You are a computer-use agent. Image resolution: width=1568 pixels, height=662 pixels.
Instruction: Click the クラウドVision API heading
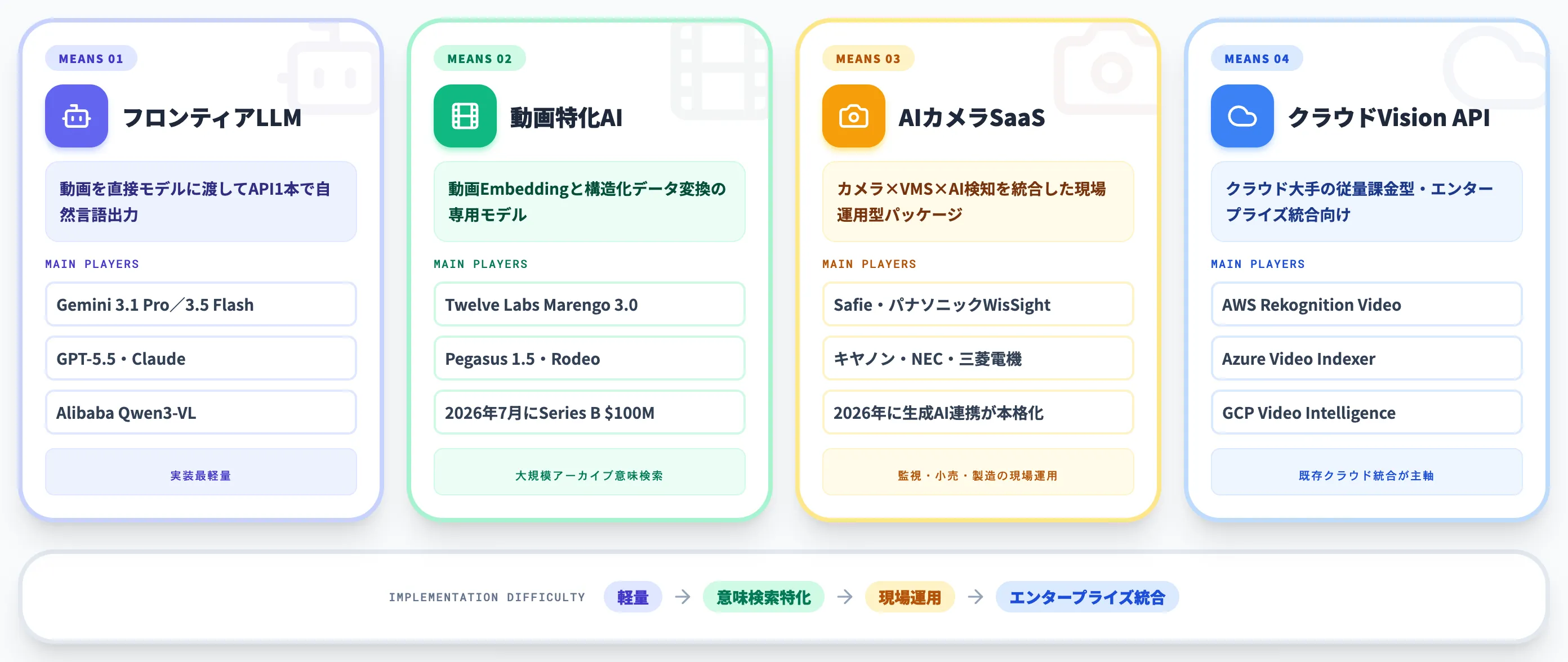click(1388, 118)
